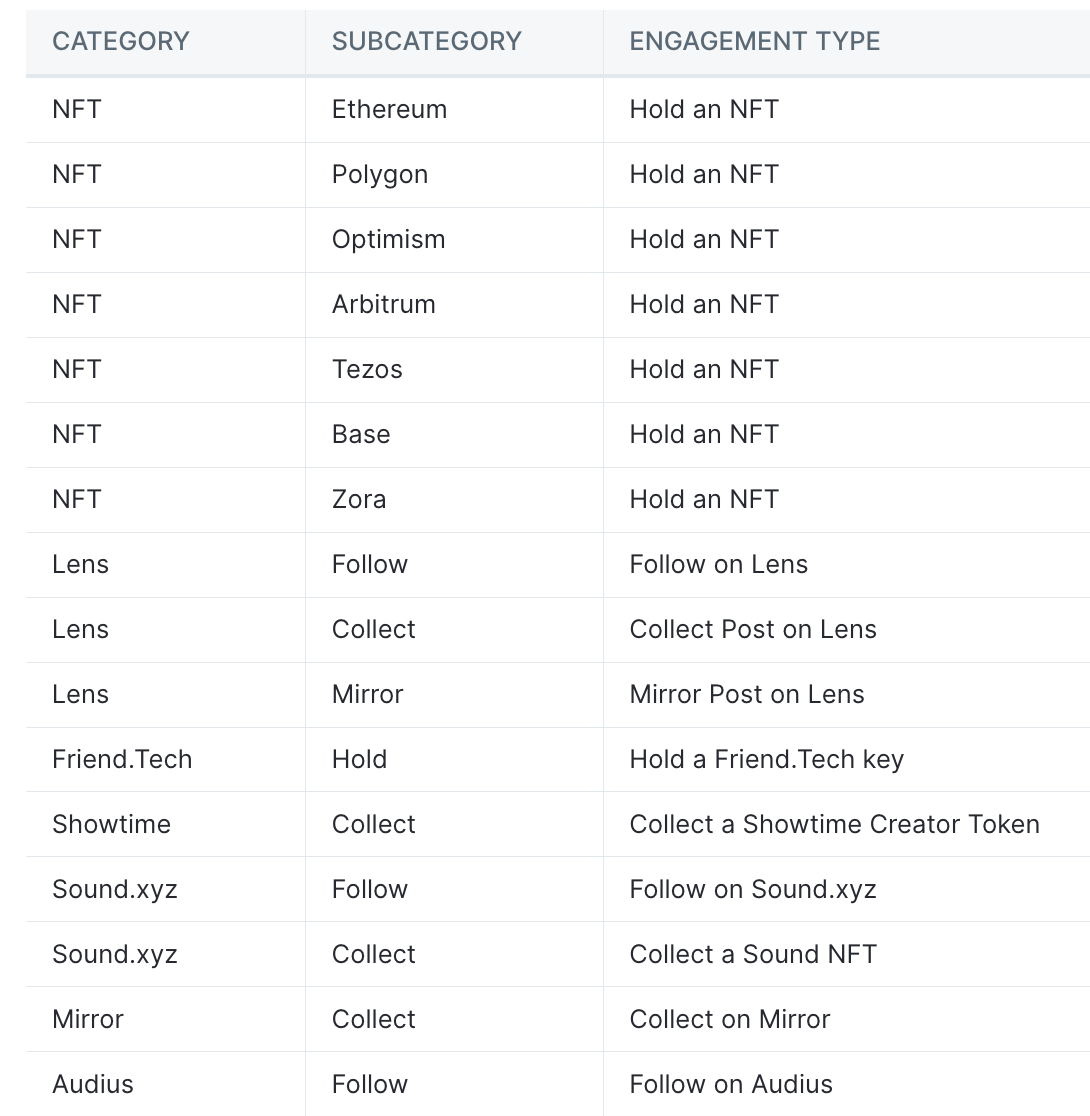Click "Hold an NFT" in the Tezos row
The image size is (1090, 1116).
[x=704, y=369]
